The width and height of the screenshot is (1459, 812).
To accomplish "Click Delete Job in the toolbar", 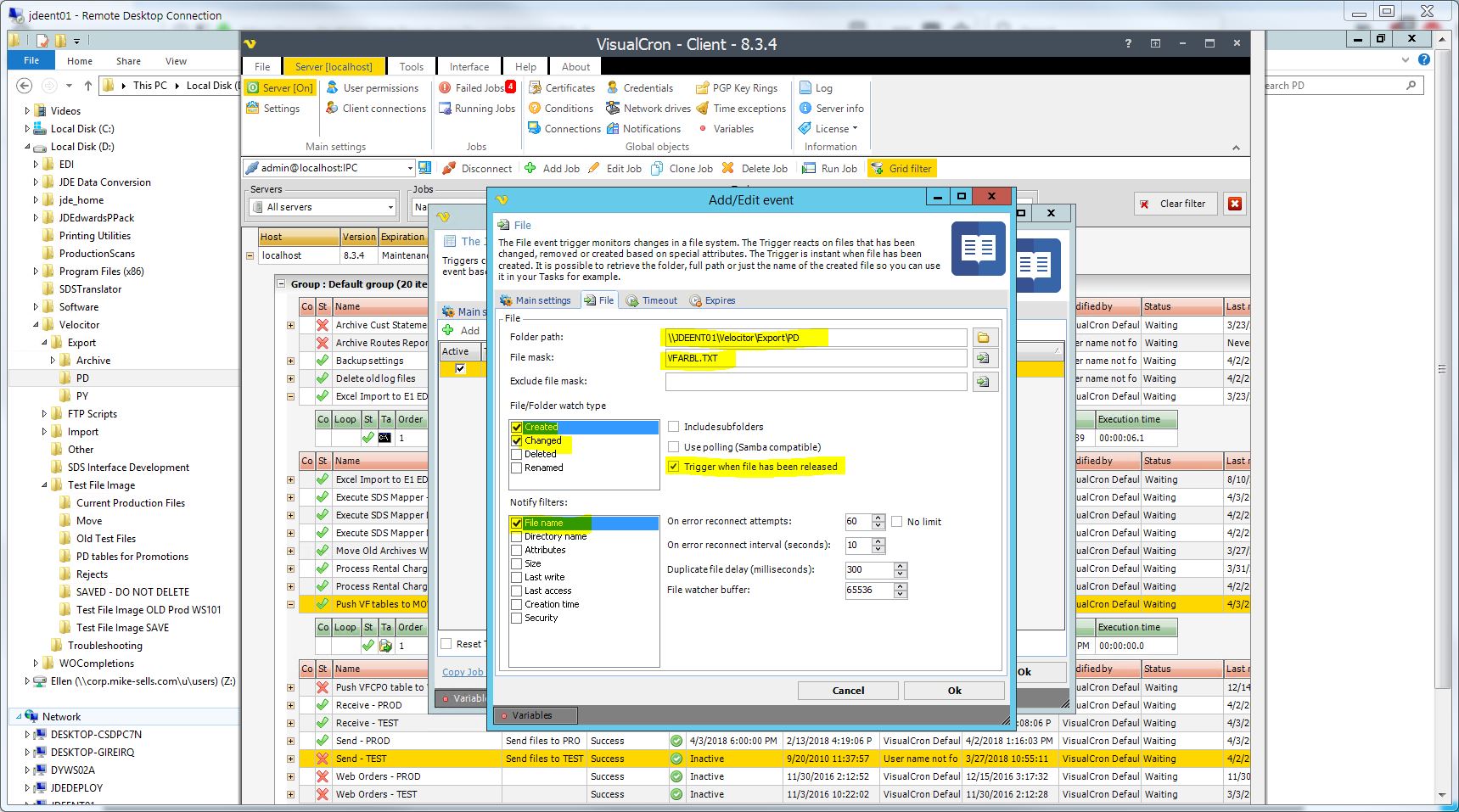I will [755, 168].
